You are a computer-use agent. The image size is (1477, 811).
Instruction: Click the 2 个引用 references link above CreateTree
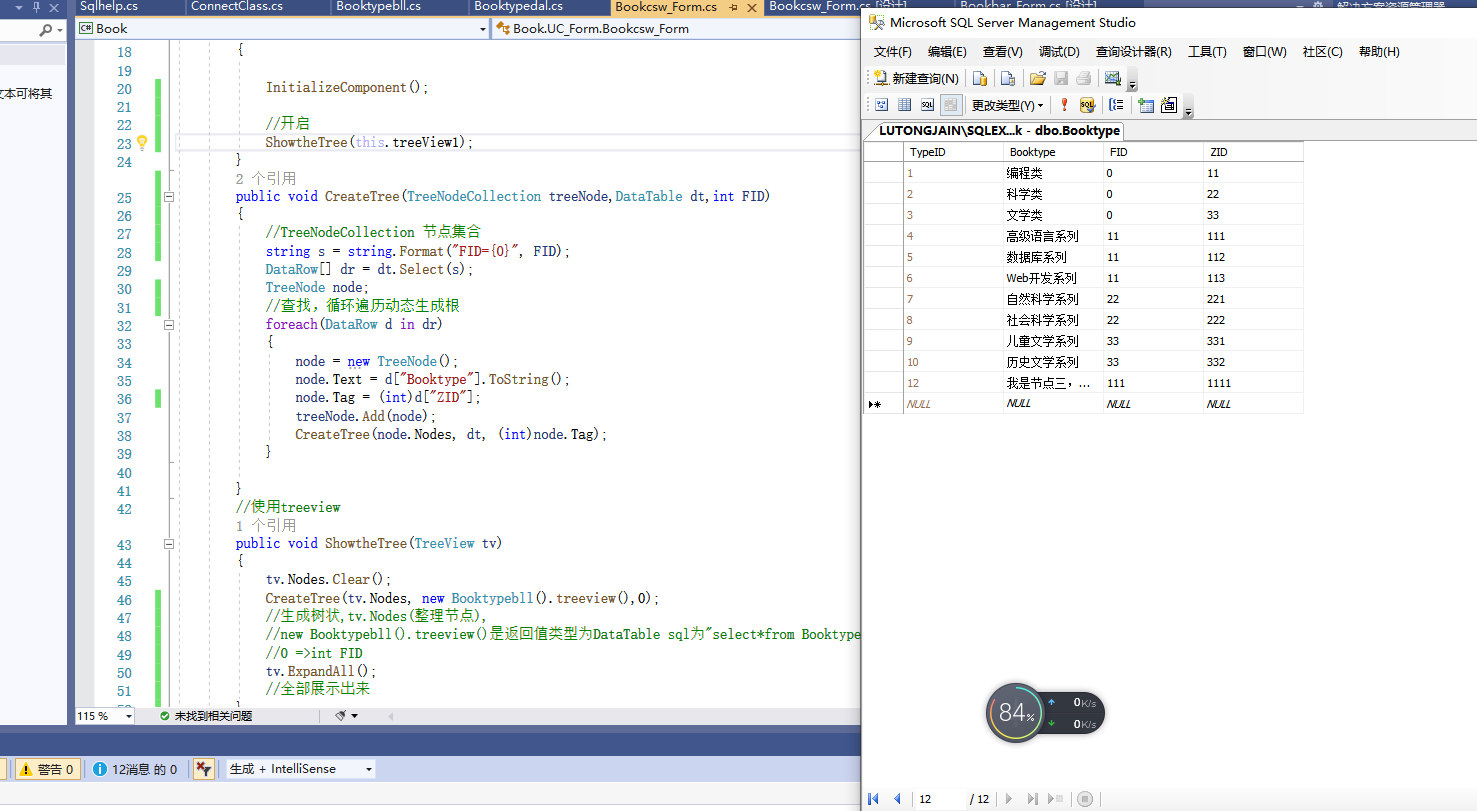266,178
